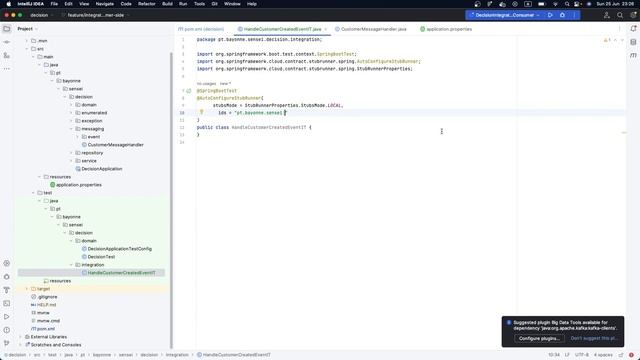Image resolution: width=640 pixels, height=360 pixels.
Task: Open the Project tool window icon
Action: point(7,29)
